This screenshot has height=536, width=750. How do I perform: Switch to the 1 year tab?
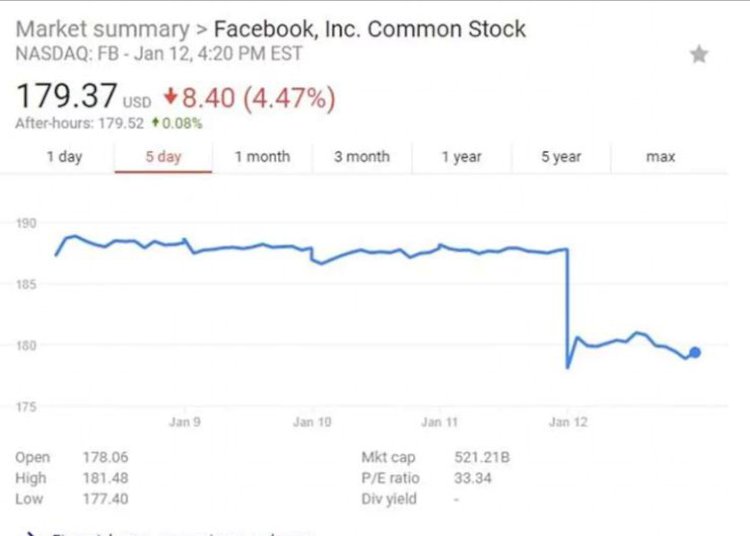pos(461,157)
